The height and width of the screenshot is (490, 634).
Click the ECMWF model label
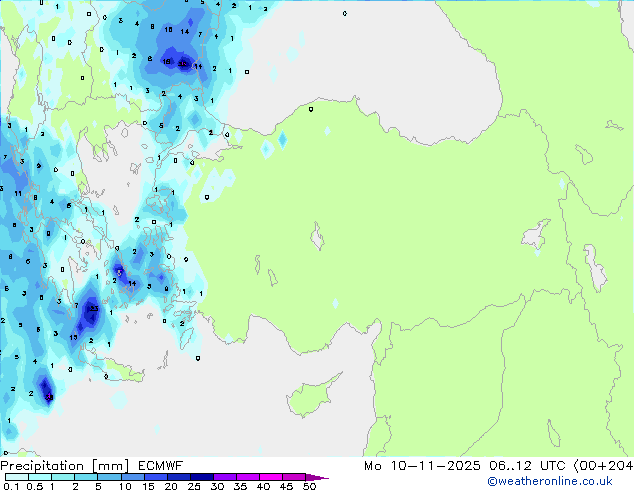click(161, 466)
